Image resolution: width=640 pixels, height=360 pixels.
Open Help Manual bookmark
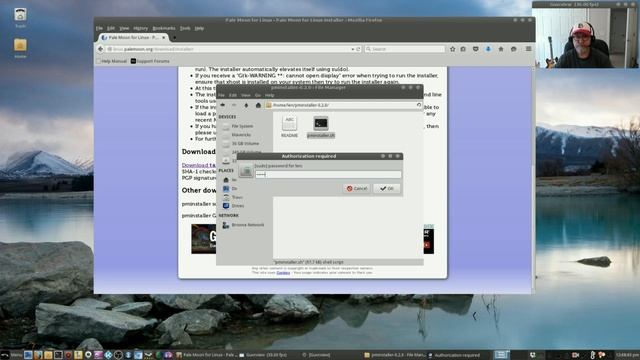pos(111,61)
